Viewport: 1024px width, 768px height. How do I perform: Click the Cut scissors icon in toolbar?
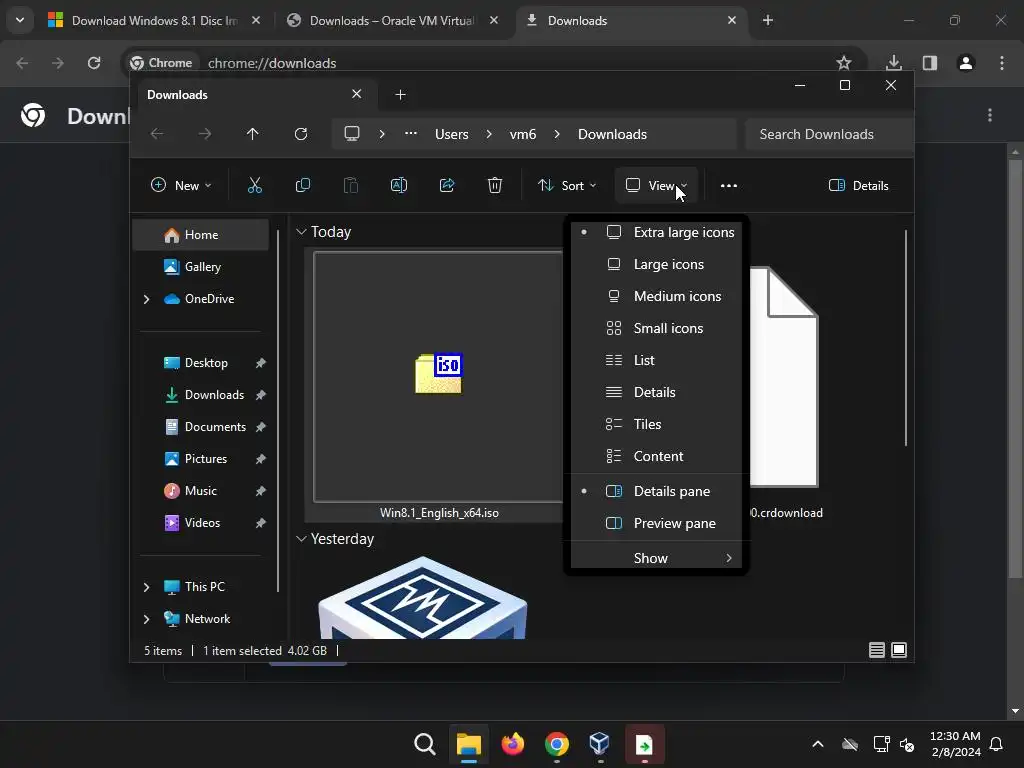coord(255,185)
